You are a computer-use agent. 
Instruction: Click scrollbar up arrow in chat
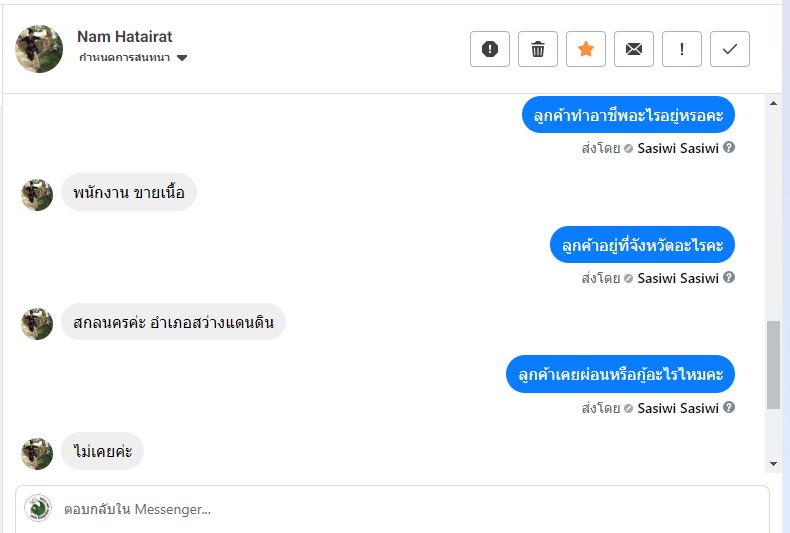[x=772, y=103]
